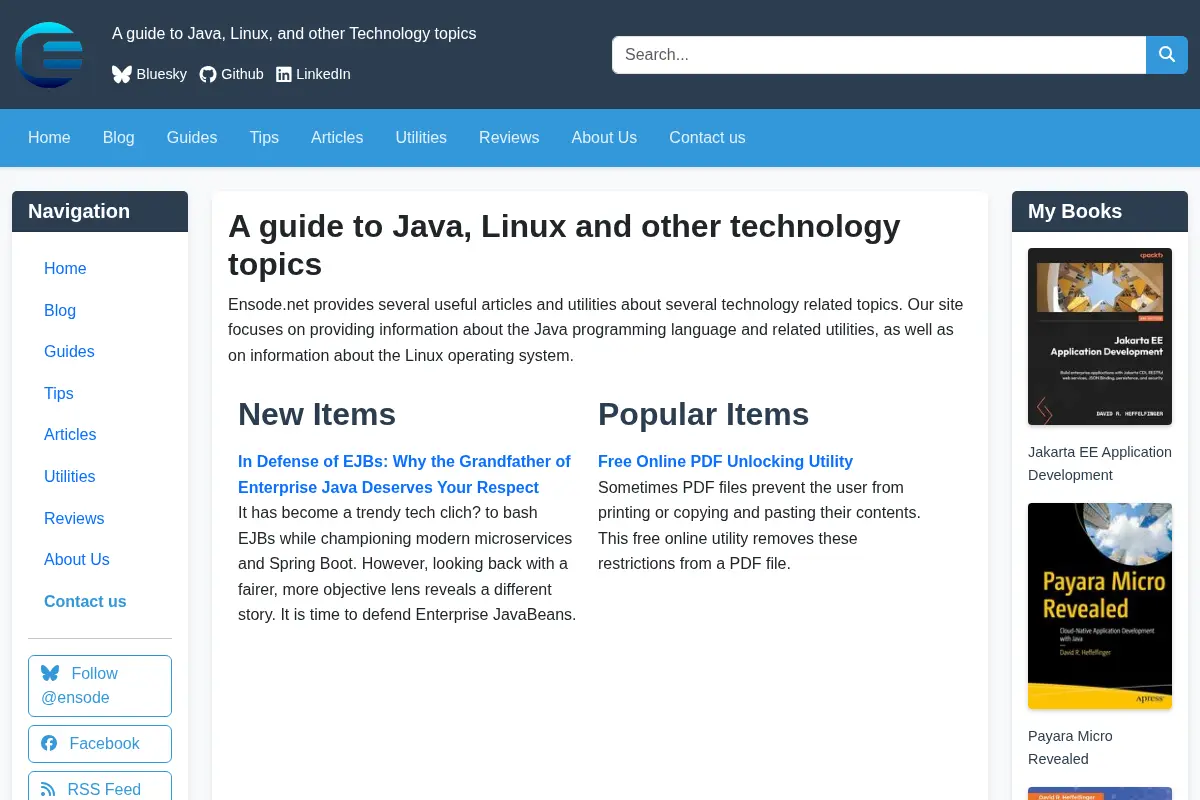Screen dimensions: 1200x800
Task: Select Contact us in the Navigation sidebar
Action: click(x=85, y=602)
